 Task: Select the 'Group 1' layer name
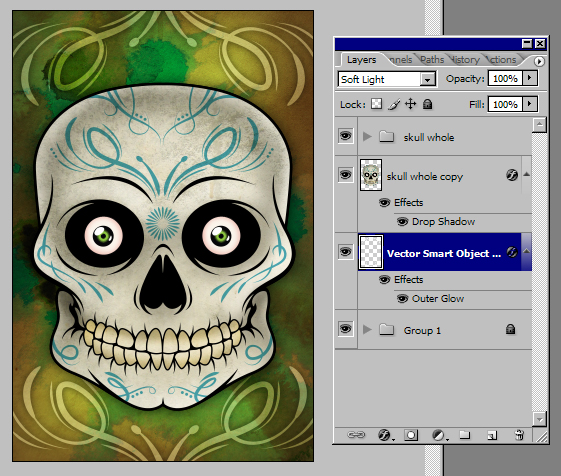pyautogui.click(x=422, y=330)
